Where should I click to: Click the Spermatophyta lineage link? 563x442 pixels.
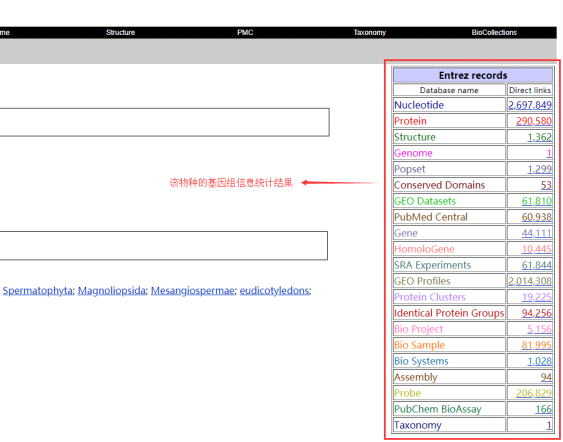coord(37,290)
